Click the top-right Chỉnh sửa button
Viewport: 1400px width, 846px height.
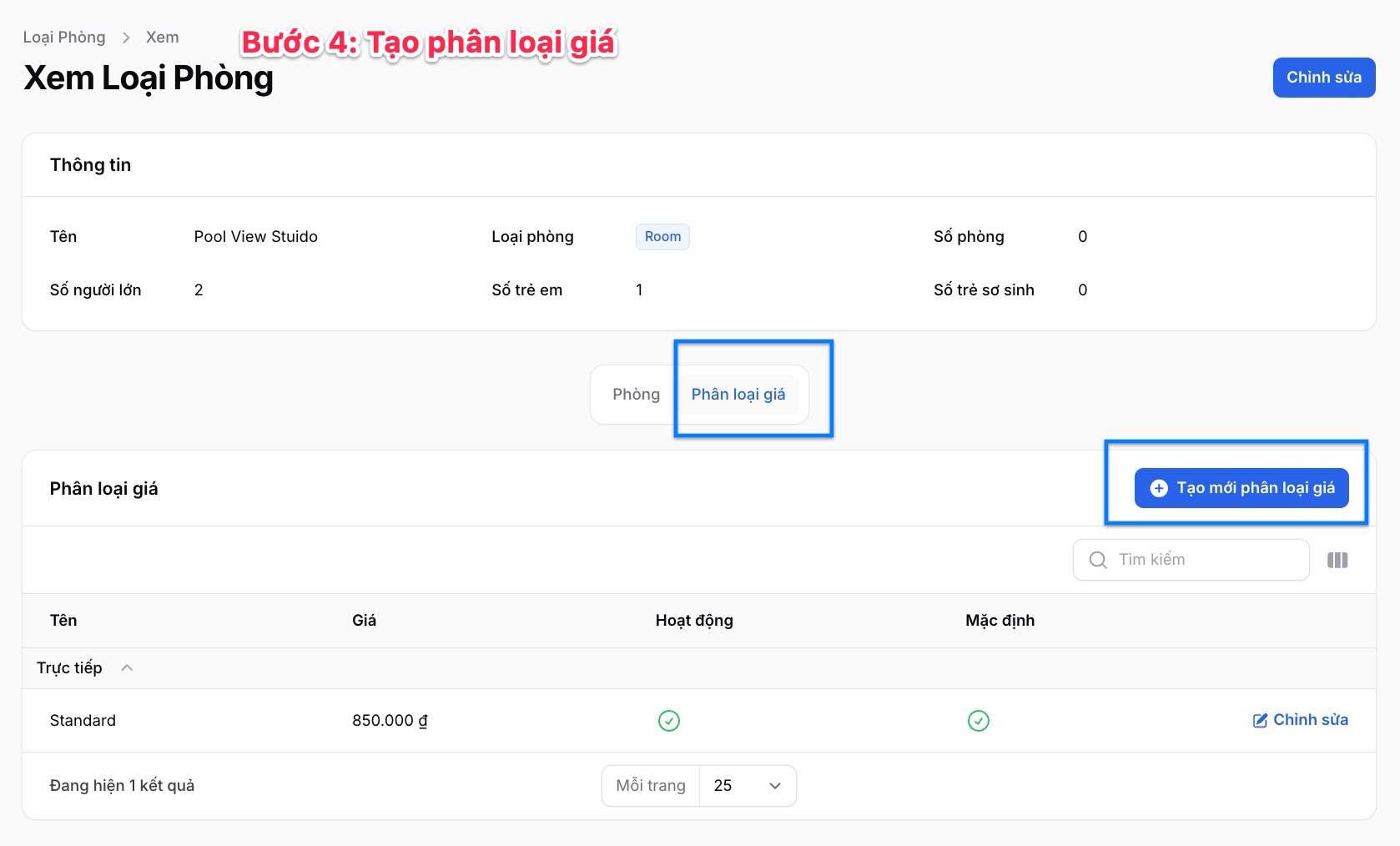click(1323, 77)
